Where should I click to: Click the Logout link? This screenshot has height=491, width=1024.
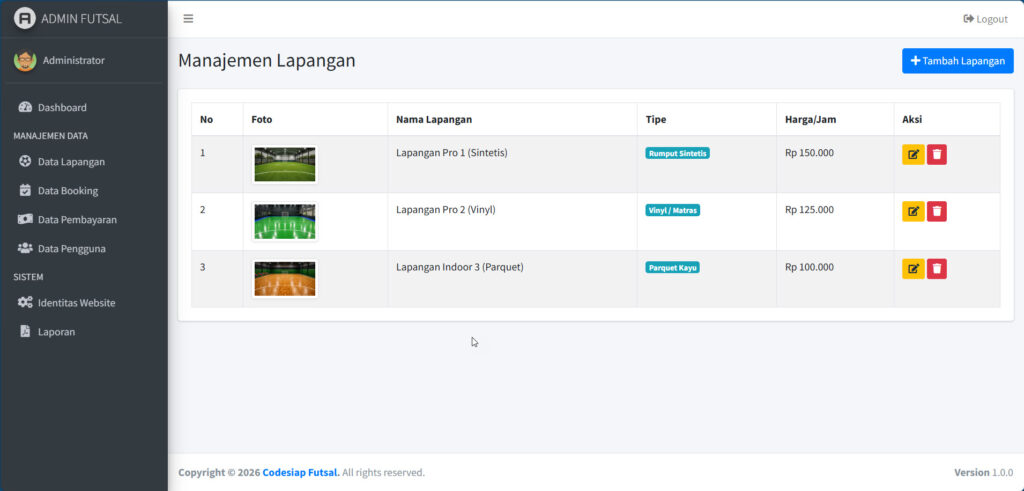[x=985, y=19]
